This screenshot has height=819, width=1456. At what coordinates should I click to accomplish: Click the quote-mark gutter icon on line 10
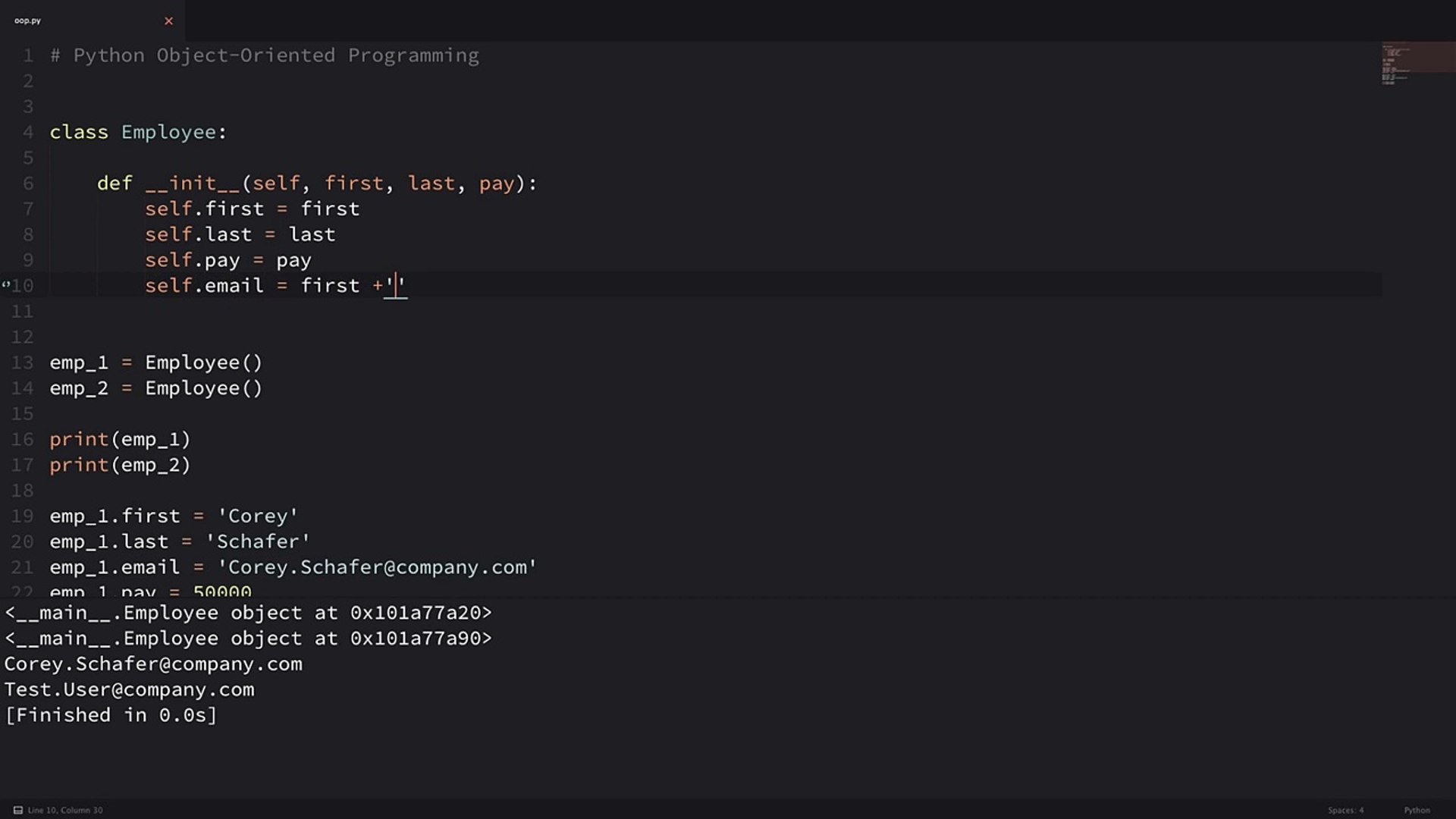point(6,285)
